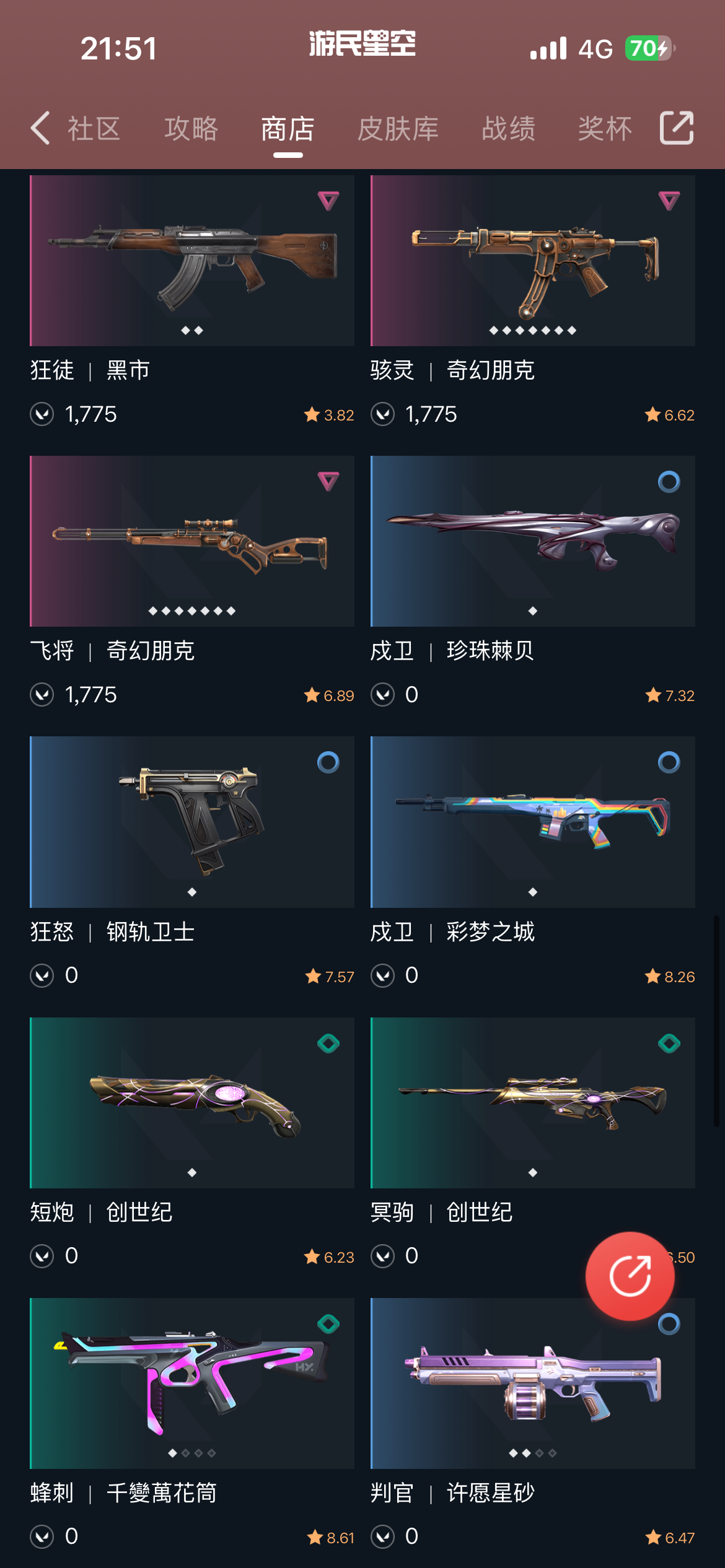Image resolution: width=725 pixels, height=1568 pixels.
Task: Open the external share icon in nav bar
Action: 676,128
